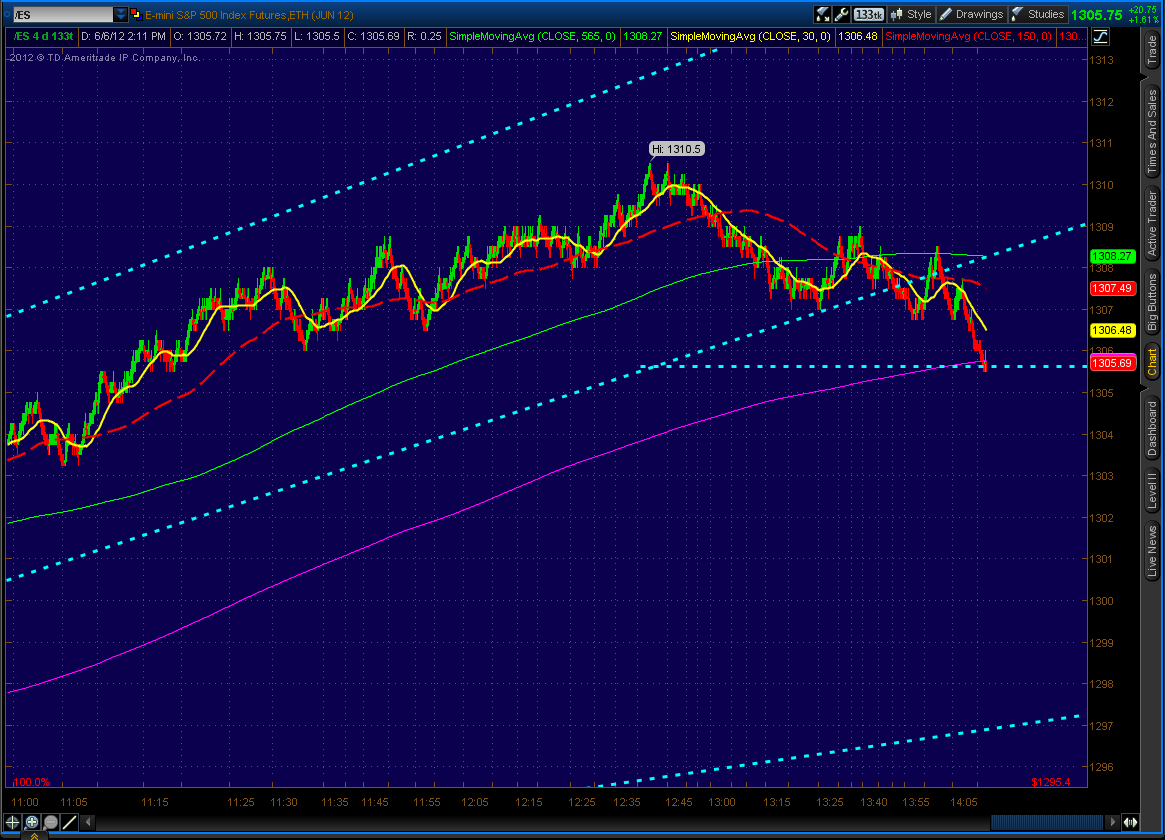Click the H: 1305.75 high value
Viewport: 1165px width, 840px height.
coord(260,36)
